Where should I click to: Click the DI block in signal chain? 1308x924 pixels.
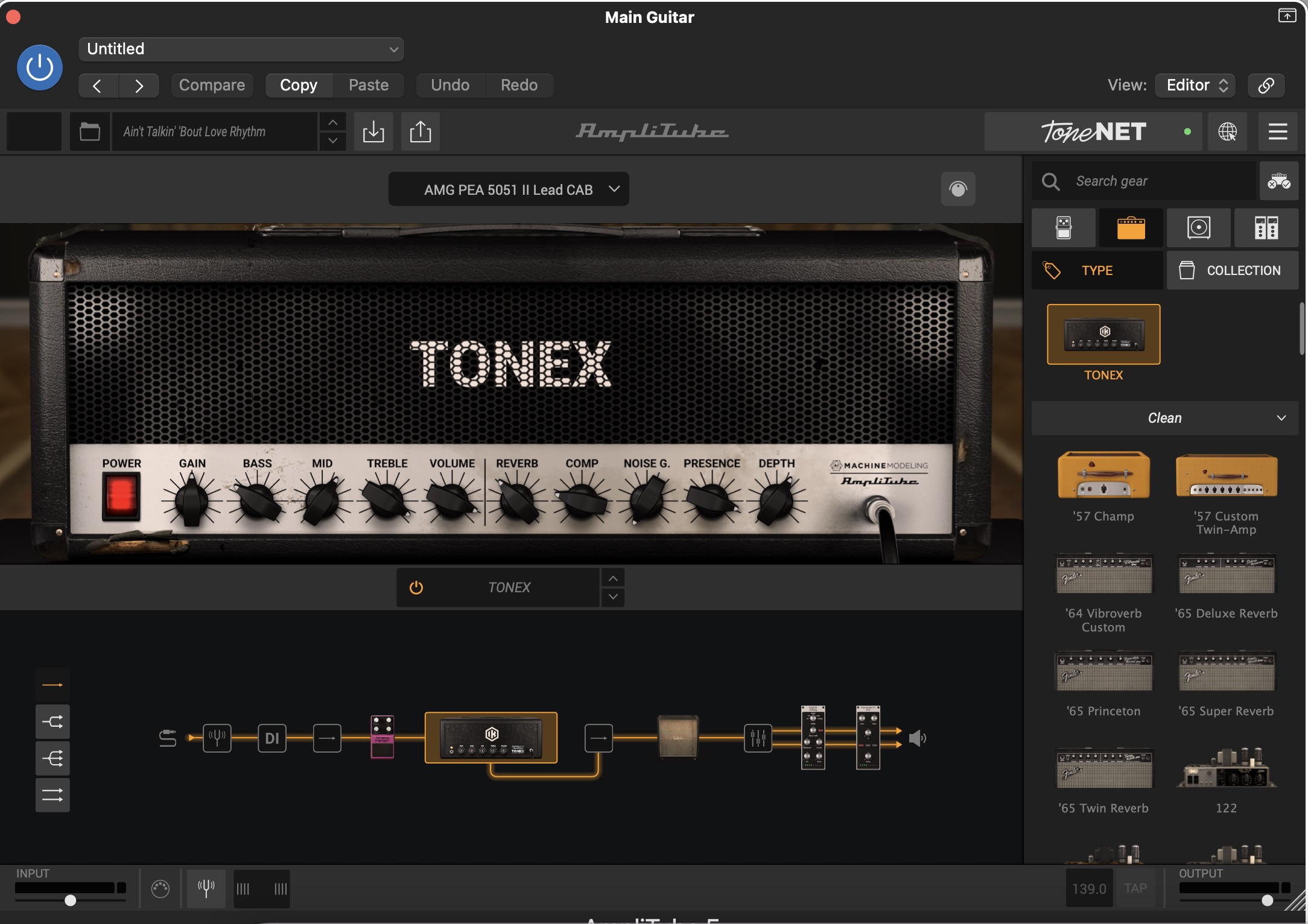tap(272, 738)
